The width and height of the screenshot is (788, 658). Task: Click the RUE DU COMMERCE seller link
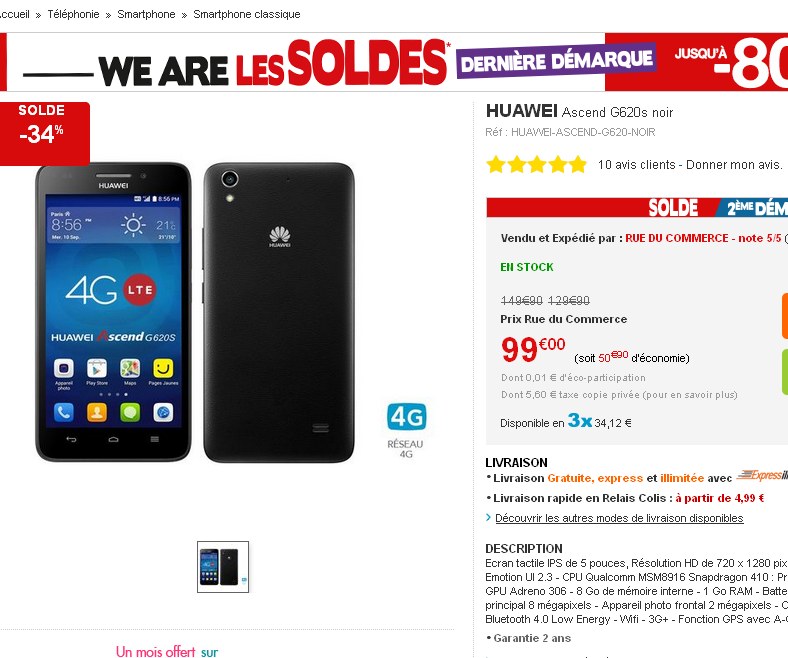[x=676, y=238]
